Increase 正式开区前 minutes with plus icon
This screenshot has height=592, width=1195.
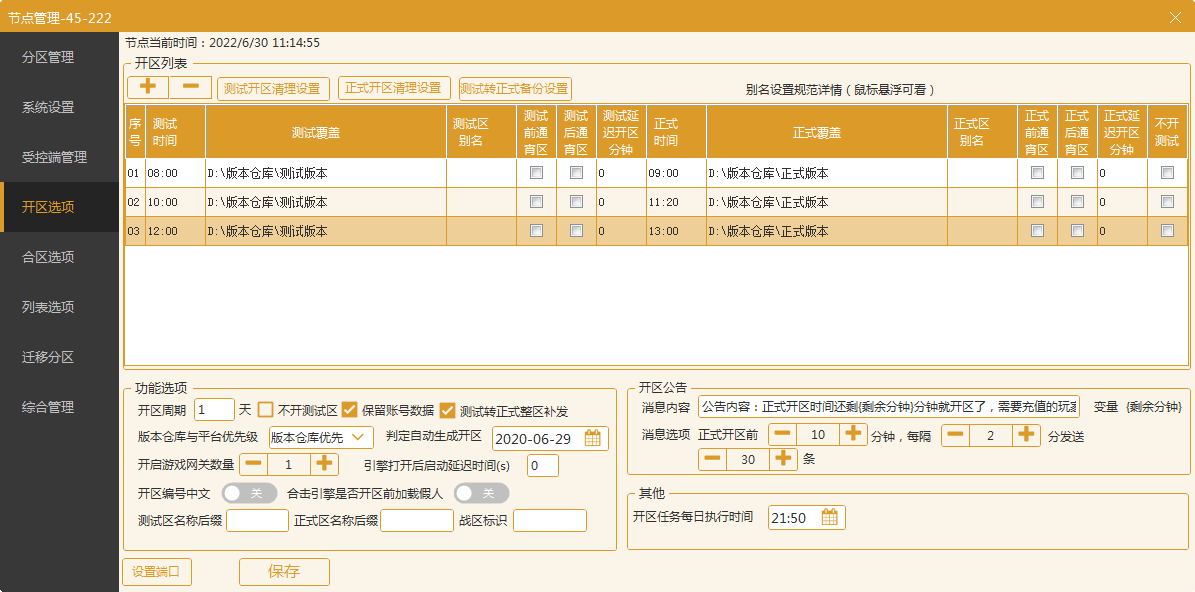tap(852, 434)
